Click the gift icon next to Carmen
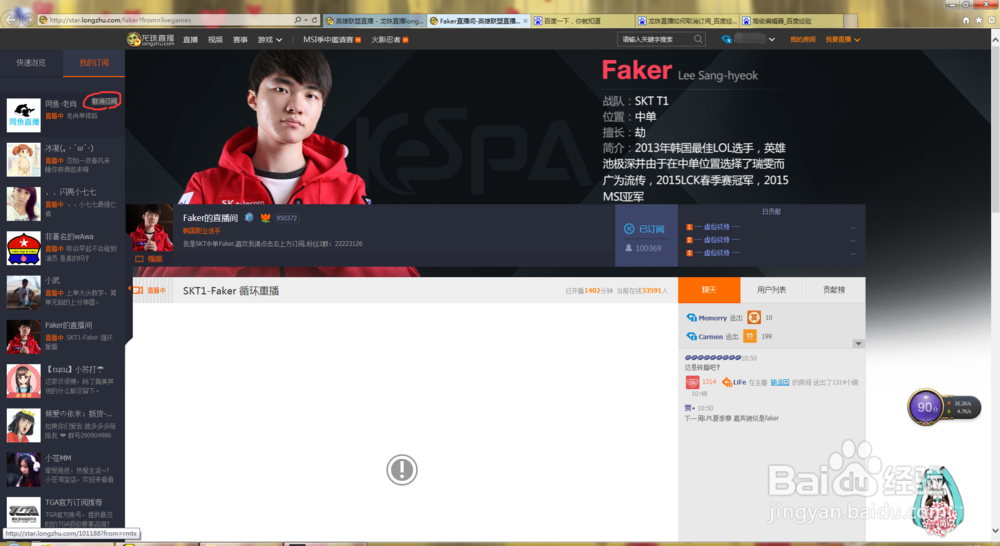Screen dimensions: 1000x546 pos(750,336)
